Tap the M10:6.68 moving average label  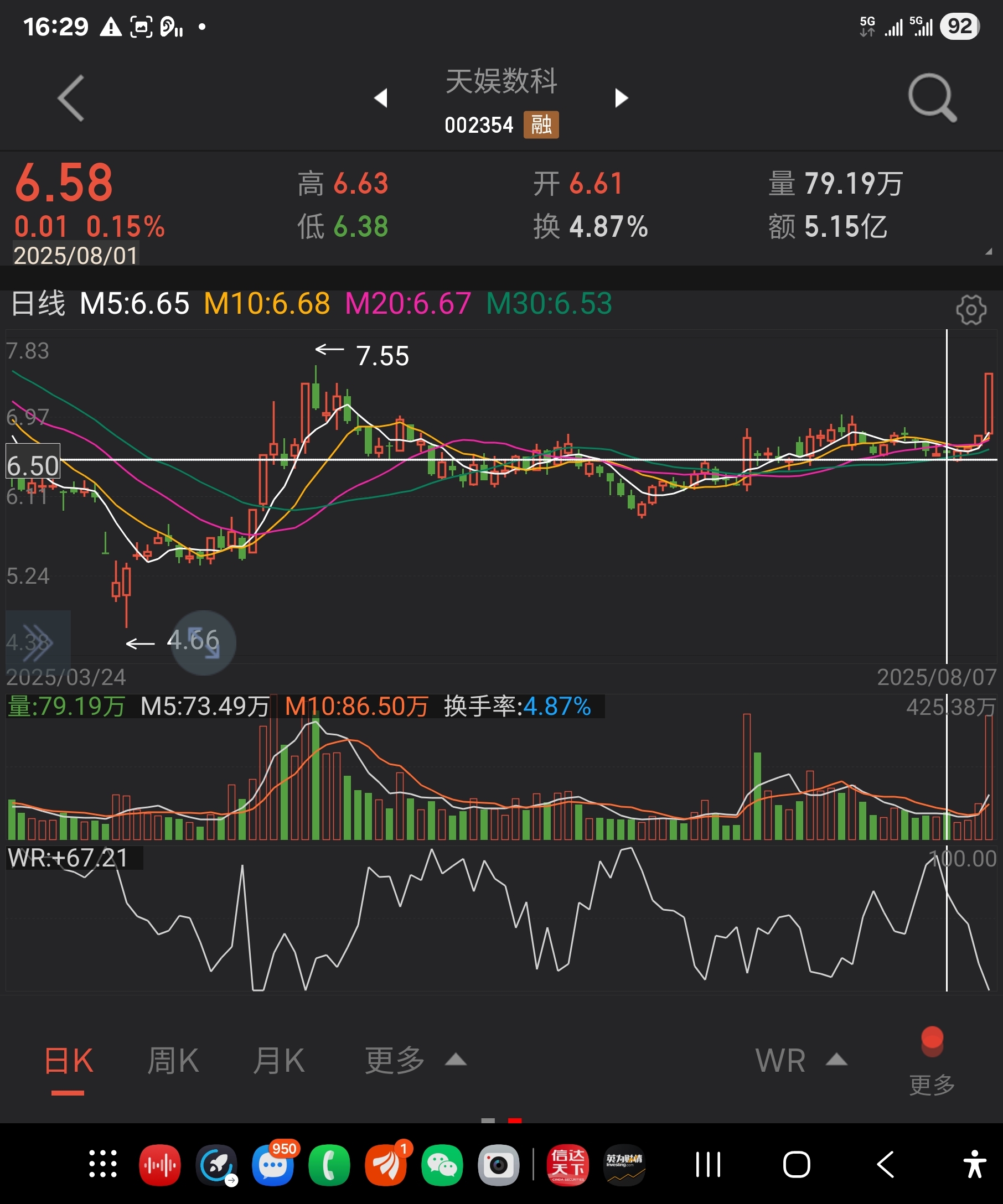click(267, 303)
